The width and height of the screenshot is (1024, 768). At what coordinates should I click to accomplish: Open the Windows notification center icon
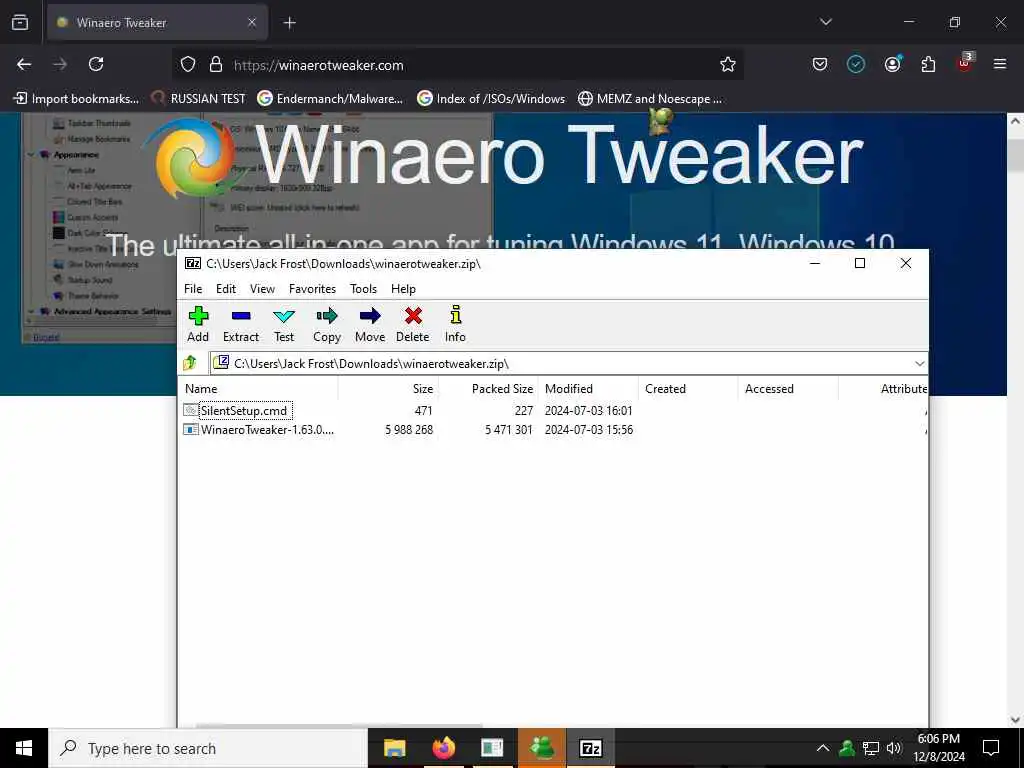[x=991, y=748]
